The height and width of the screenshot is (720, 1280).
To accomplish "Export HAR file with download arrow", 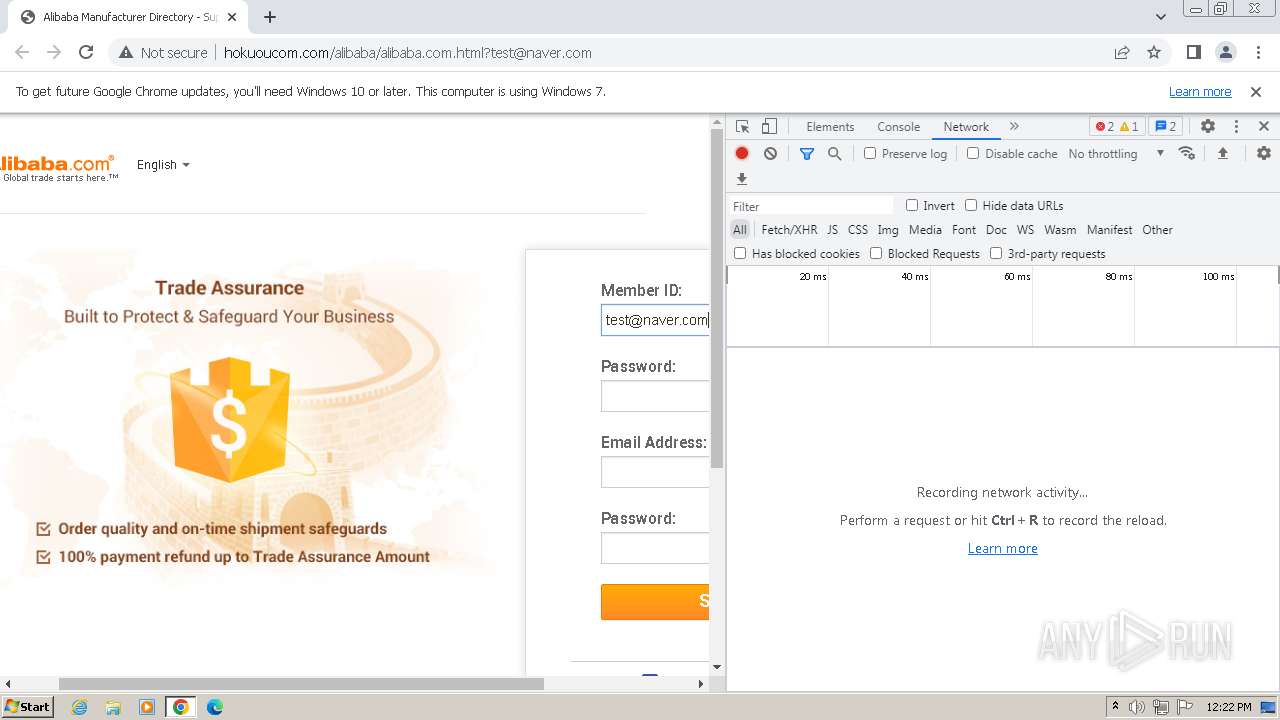I will click(742, 179).
